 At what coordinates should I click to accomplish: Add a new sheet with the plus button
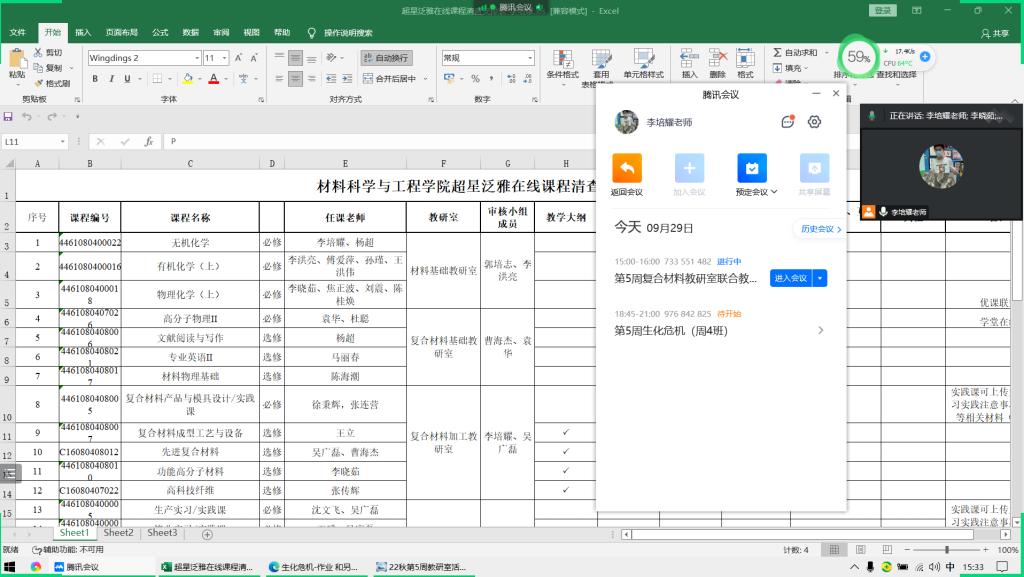click(208, 534)
